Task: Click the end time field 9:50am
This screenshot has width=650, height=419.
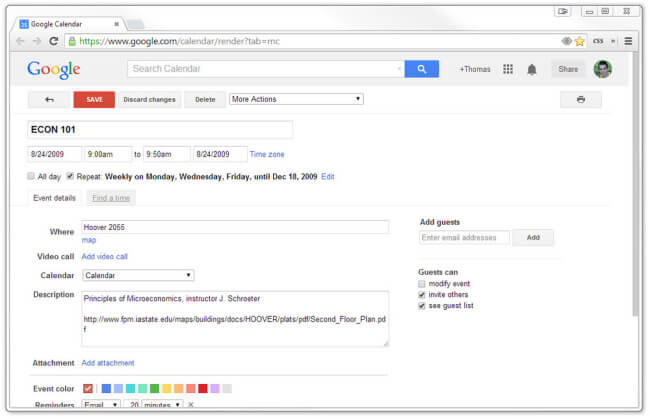Action: coord(167,154)
